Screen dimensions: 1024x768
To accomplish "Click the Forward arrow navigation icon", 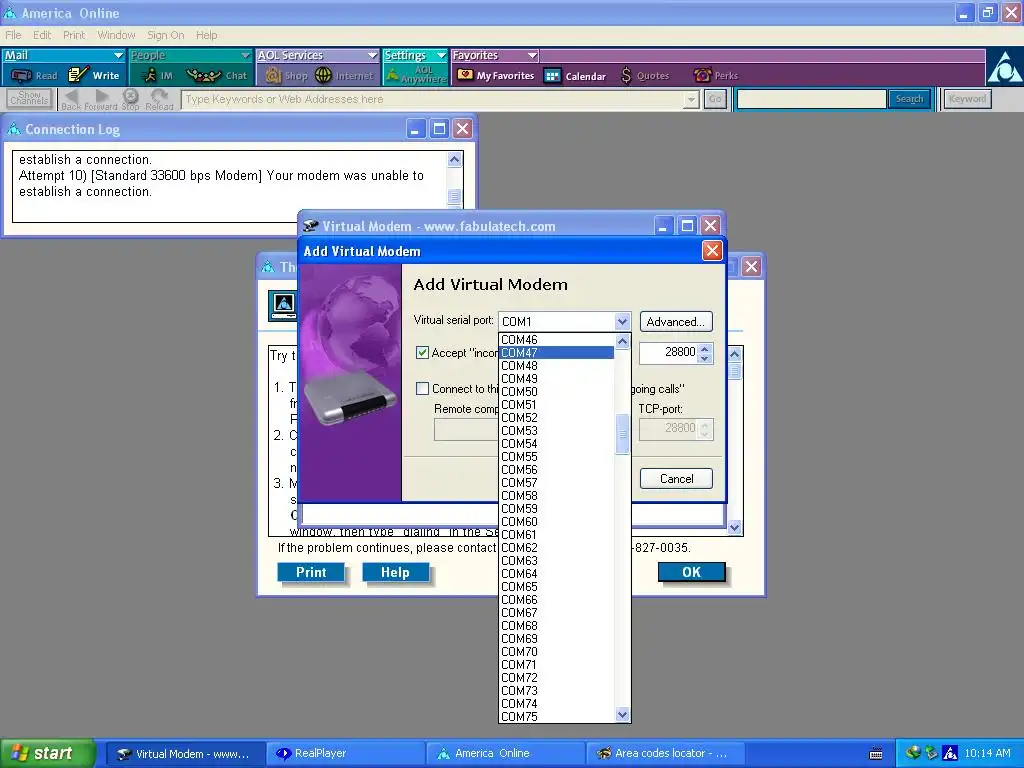I will pyautogui.click(x=101, y=97).
